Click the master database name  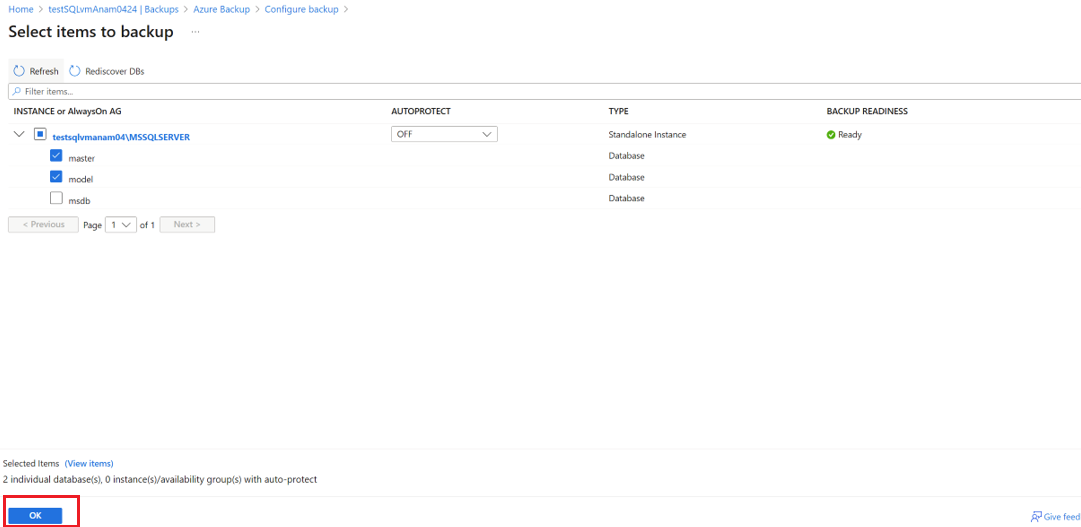click(81, 159)
